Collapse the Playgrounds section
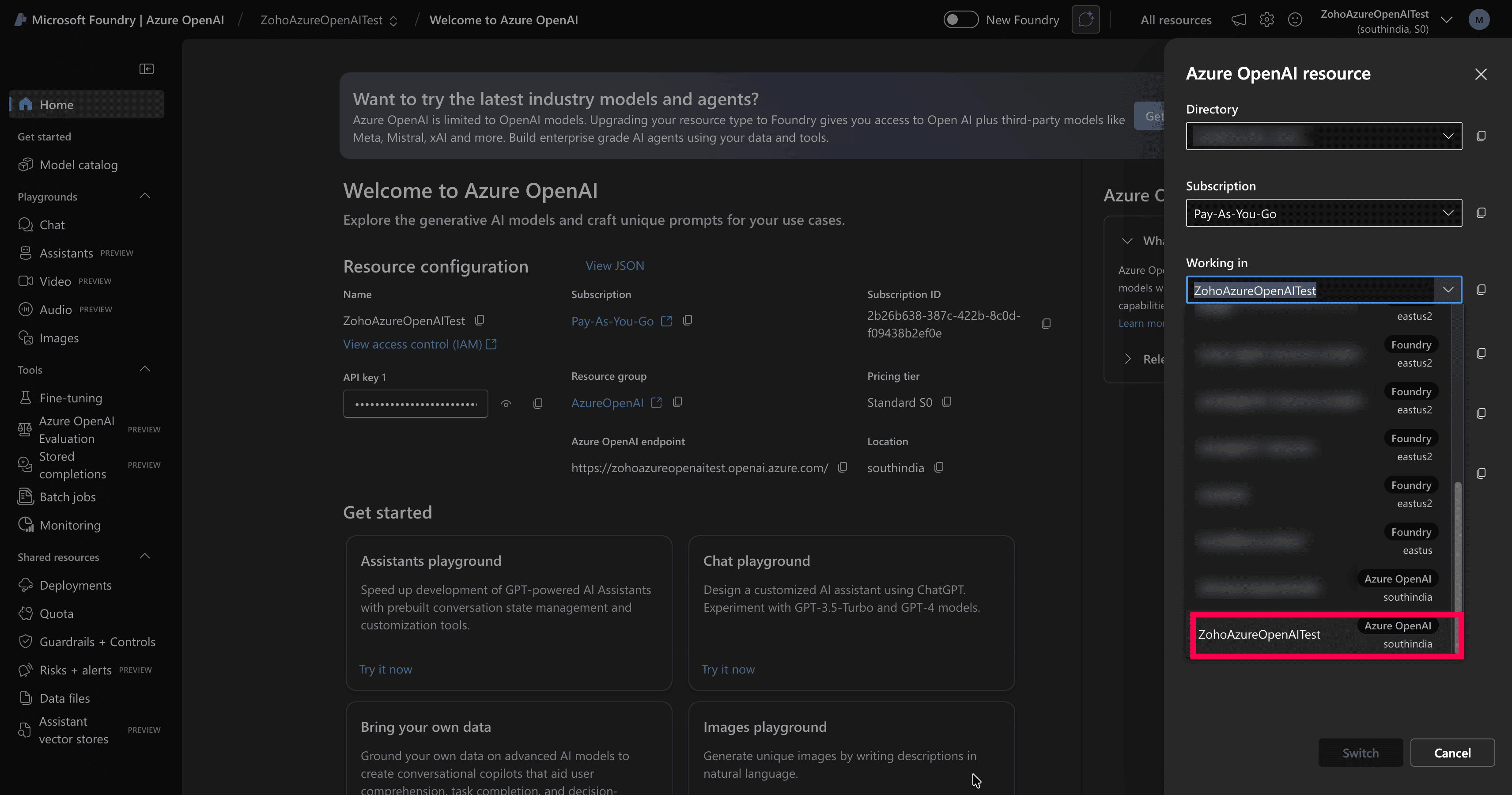 [x=145, y=196]
